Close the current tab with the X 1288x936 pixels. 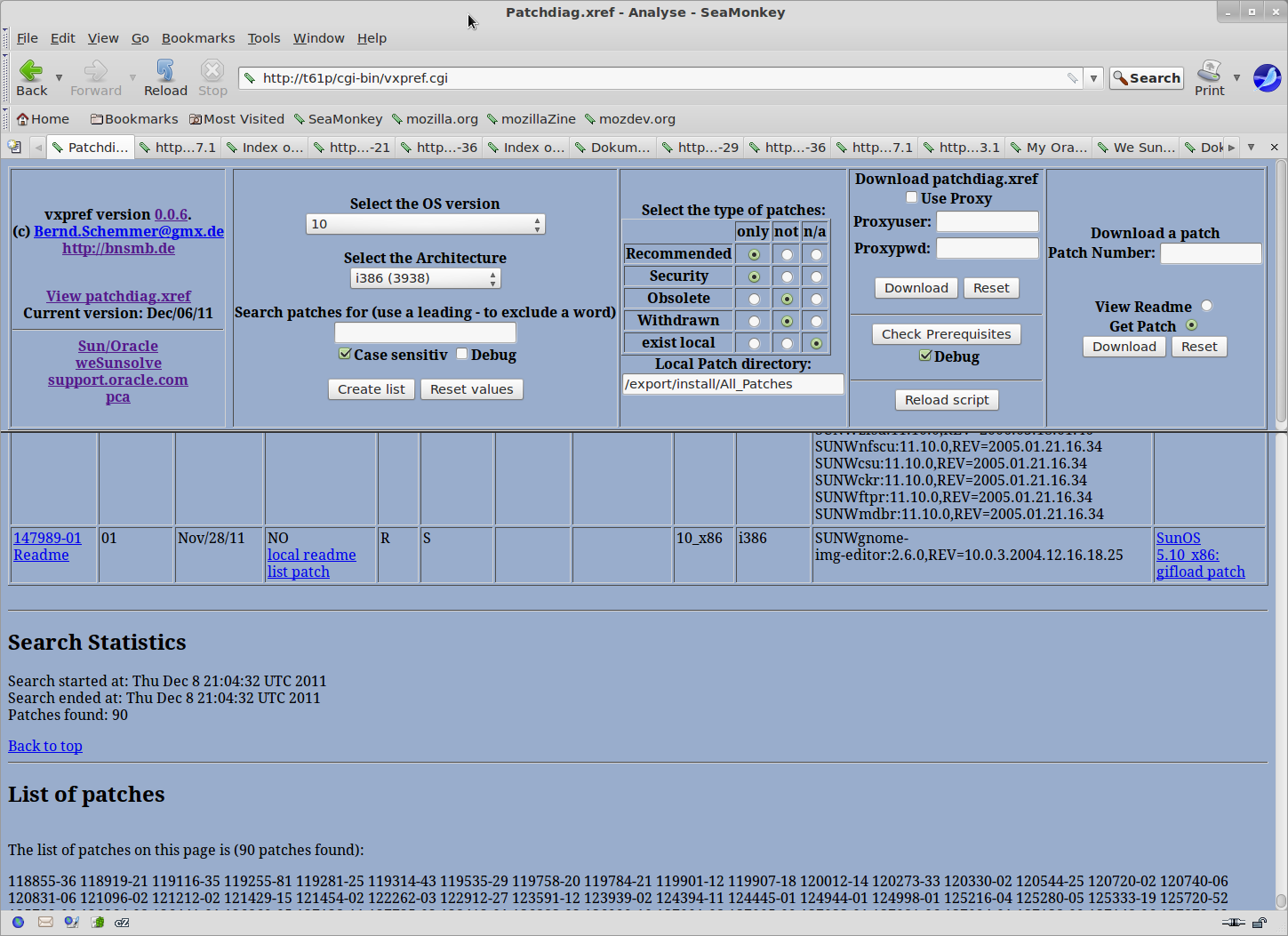[x=1274, y=147]
